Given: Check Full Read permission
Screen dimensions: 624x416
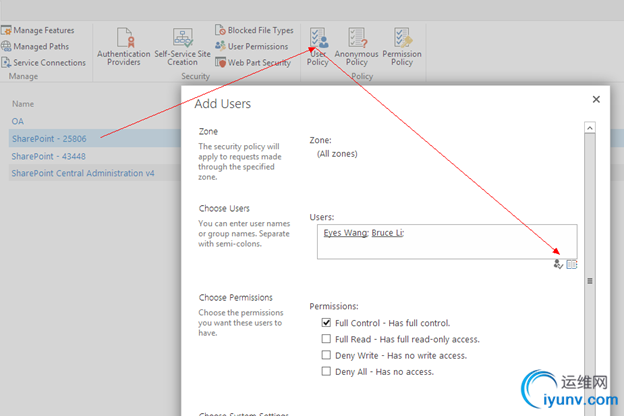Looking at the screenshot, I should 326,339.
